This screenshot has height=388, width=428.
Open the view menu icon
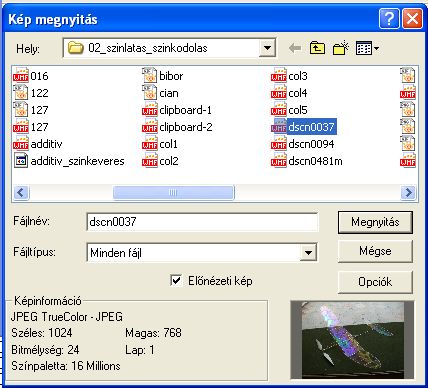(367, 49)
